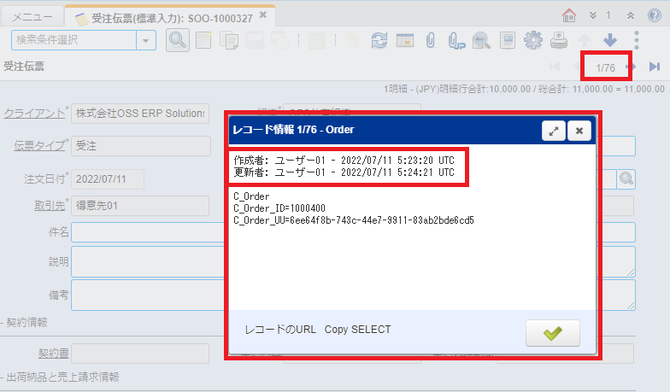This screenshot has width=670, height=392.
Task: Jump to the last record arrow
Action: pyautogui.click(x=654, y=66)
